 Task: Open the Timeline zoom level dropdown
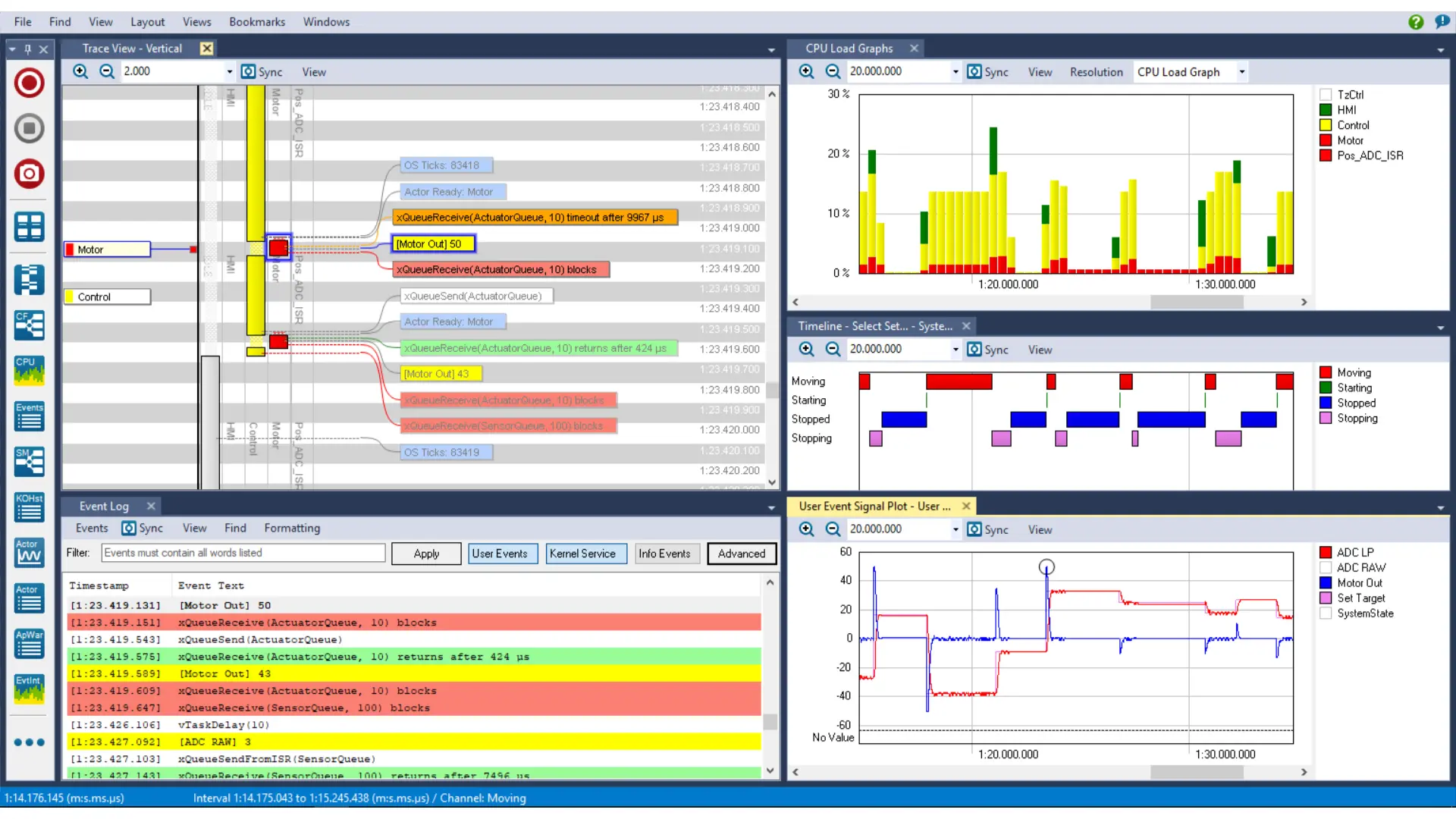pyautogui.click(x=955, y=350)
